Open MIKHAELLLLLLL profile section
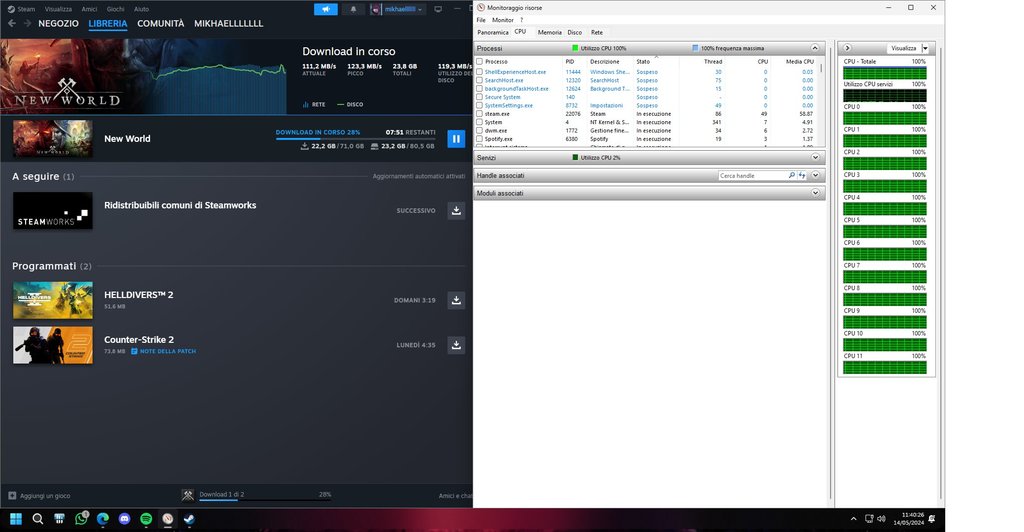Screen dimensions: 1024x532 click(x=229, y=23)
